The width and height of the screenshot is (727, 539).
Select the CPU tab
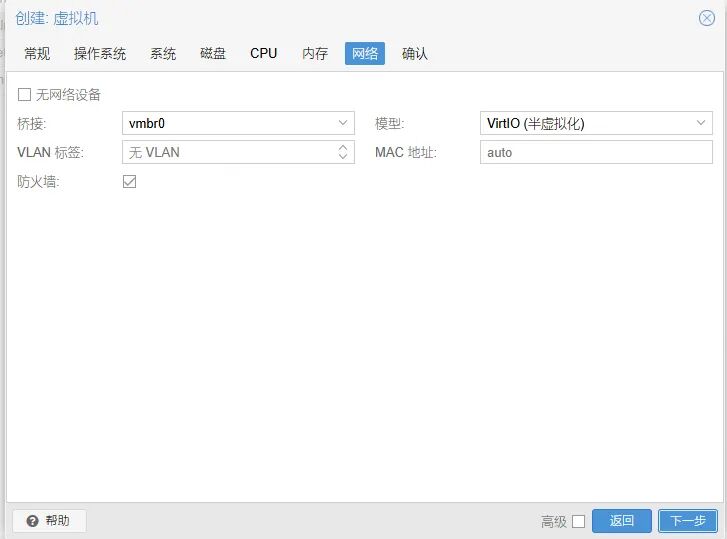[263, 54]
